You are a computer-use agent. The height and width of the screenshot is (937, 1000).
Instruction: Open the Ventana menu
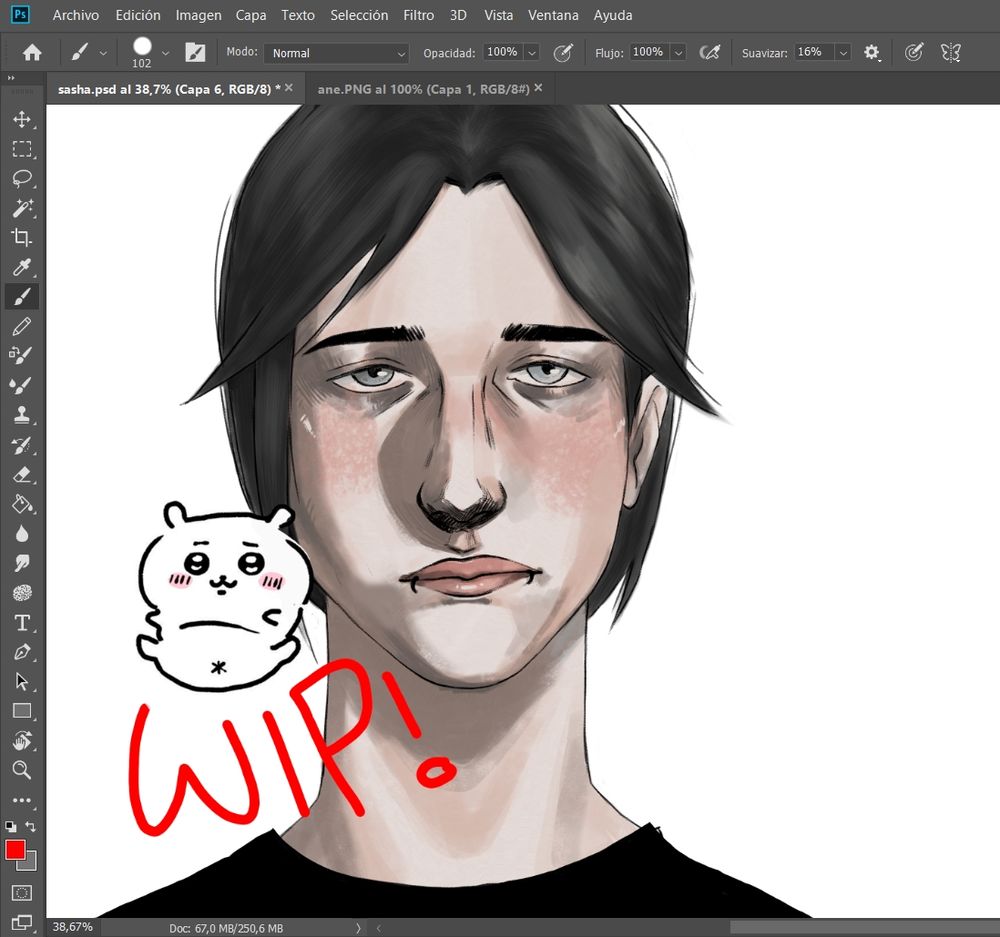point(553,15)
